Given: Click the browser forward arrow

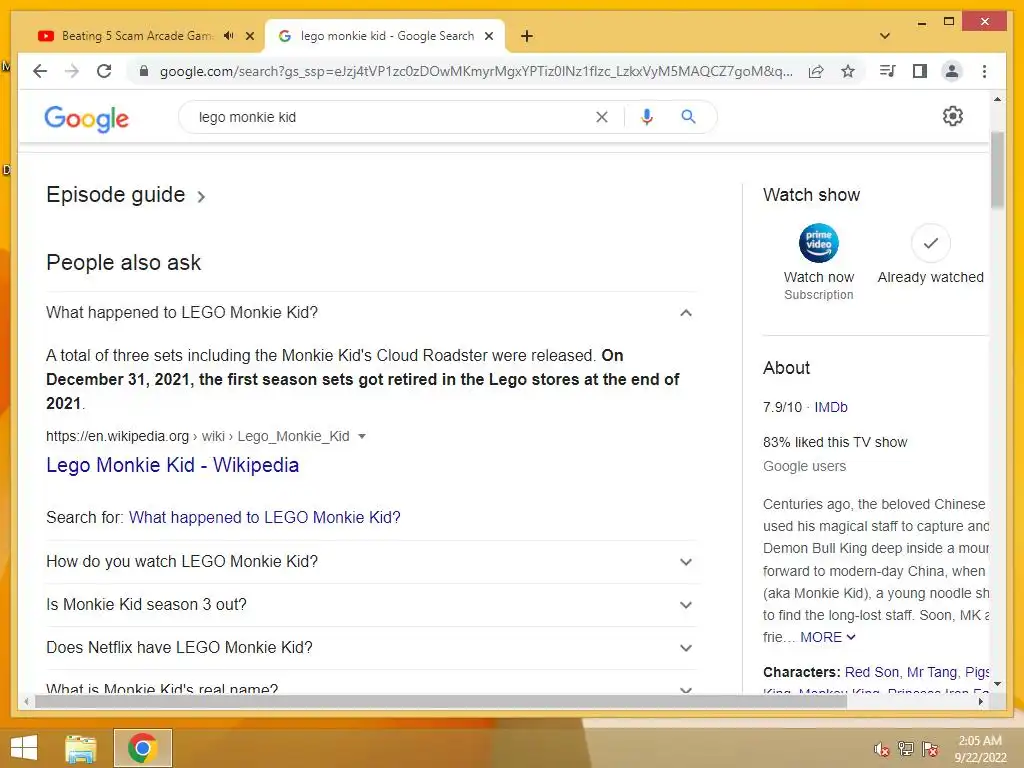Looking at the screenshot, I should click(x=72, y=71).
